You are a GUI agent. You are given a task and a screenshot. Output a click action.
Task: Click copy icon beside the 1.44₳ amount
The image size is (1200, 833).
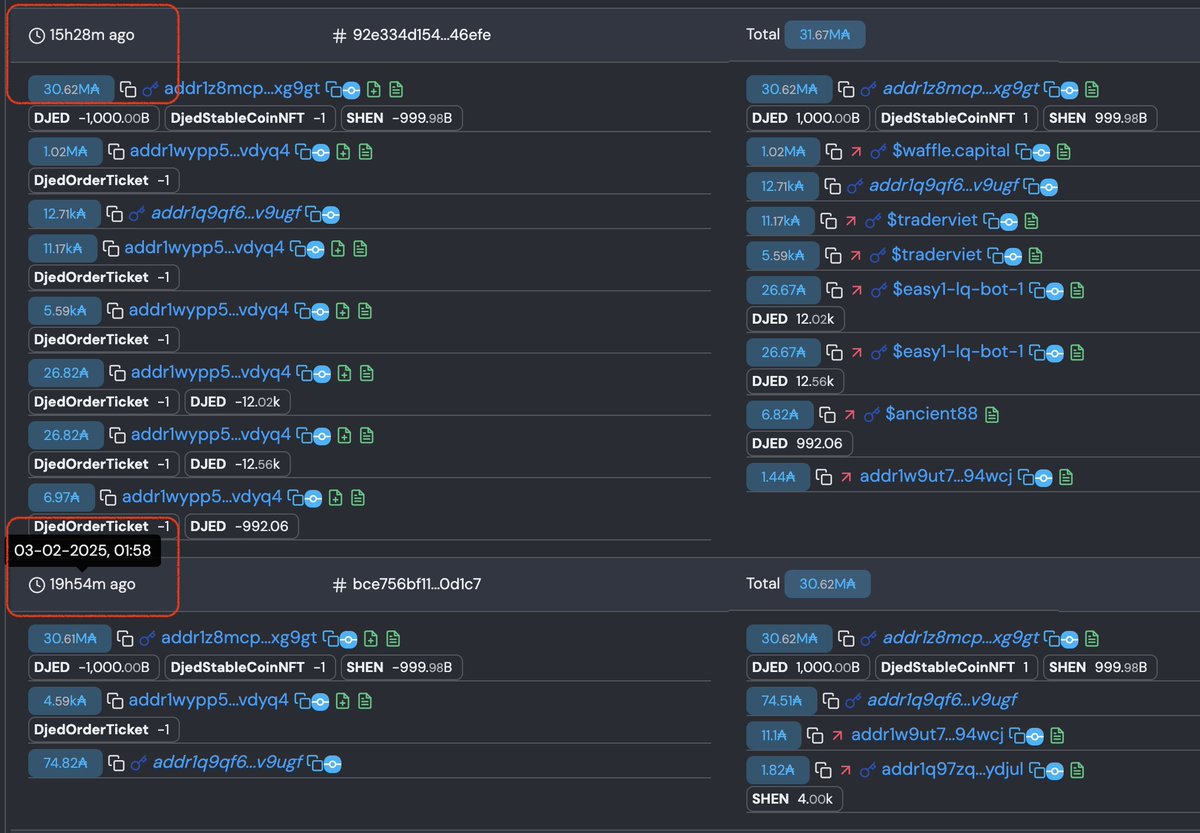tap(824, 477)
